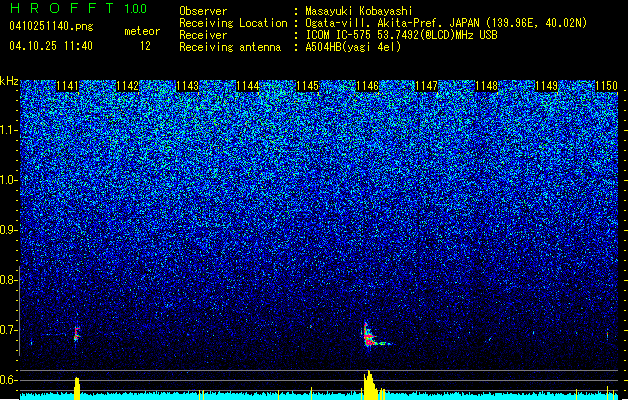629x400 pixels.
Task: Click the 1143 time marker
Action: (187, 86)
